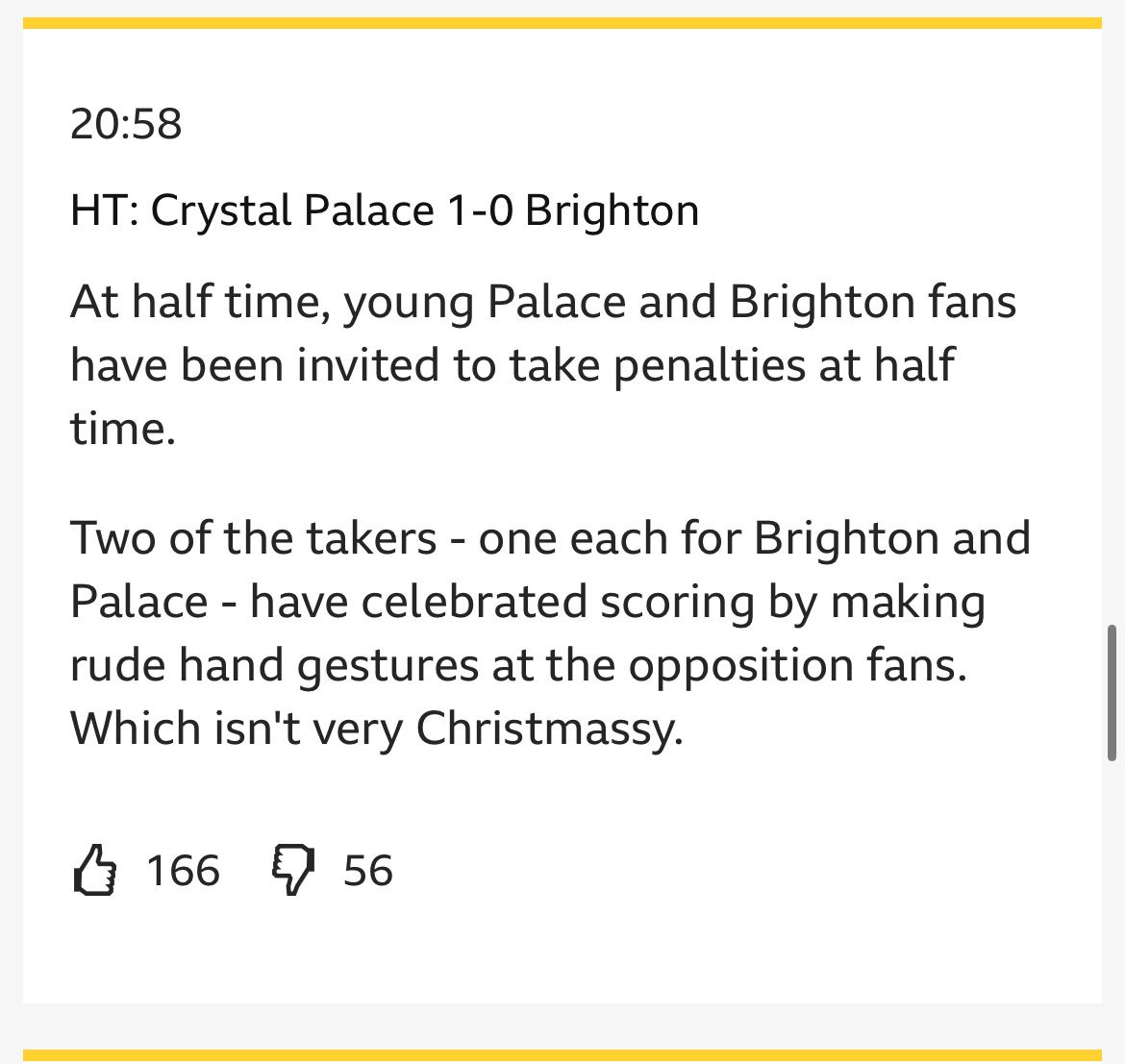1125x1064 pixels.
Task: Click the thumbs down icon
Action: tap(292, 871)
